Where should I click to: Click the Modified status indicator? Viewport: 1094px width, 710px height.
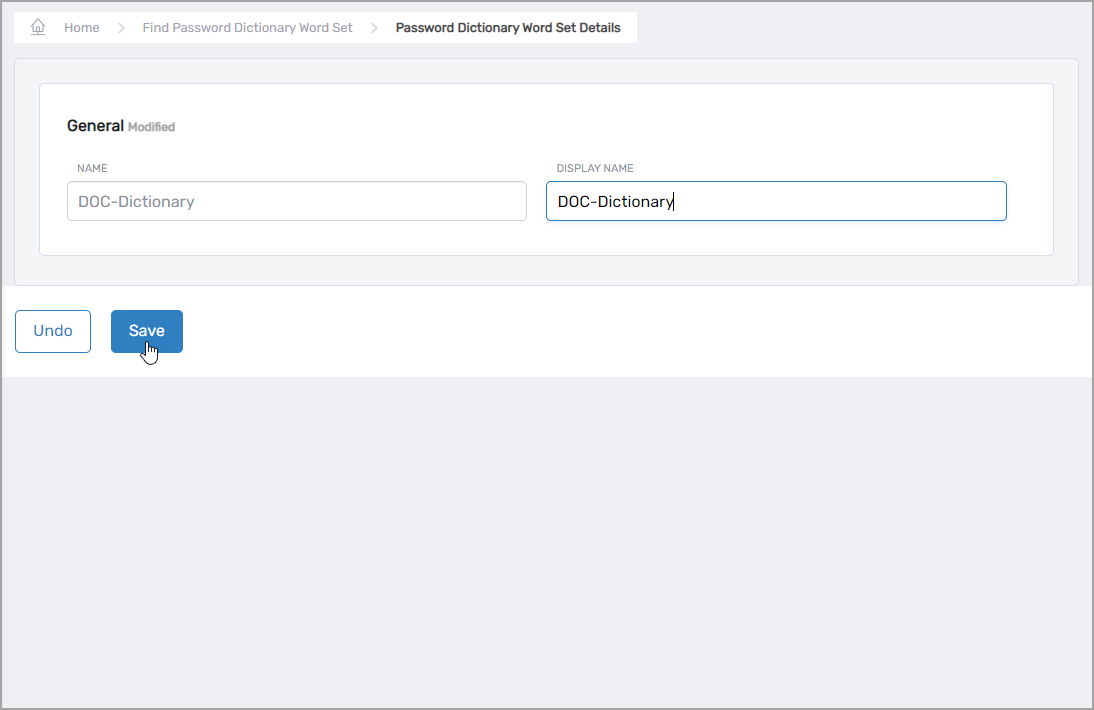(x=152, y=127)
